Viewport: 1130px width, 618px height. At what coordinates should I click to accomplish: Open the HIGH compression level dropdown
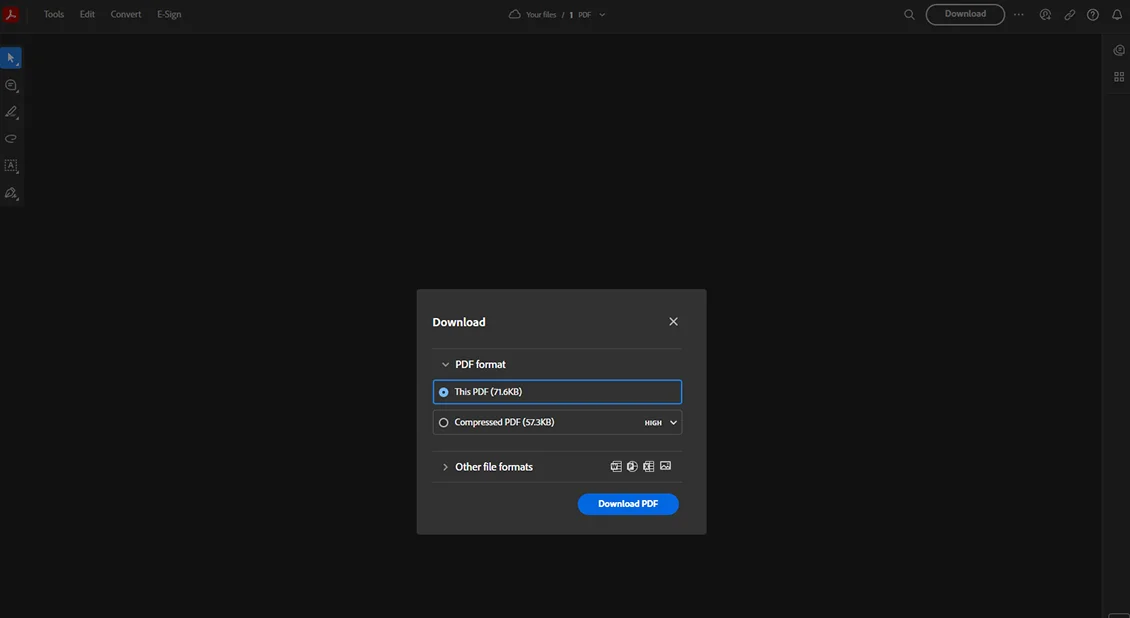point(661,423)
